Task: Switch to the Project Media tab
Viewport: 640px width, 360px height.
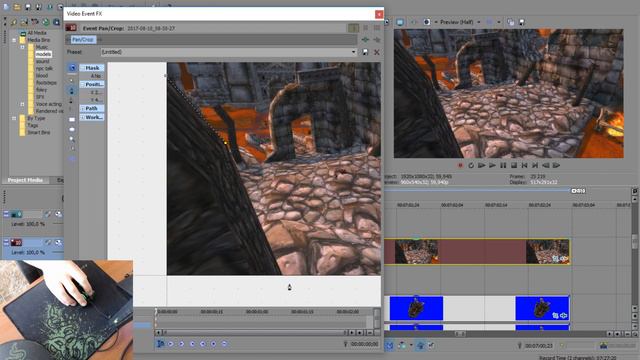Action: 25,180
